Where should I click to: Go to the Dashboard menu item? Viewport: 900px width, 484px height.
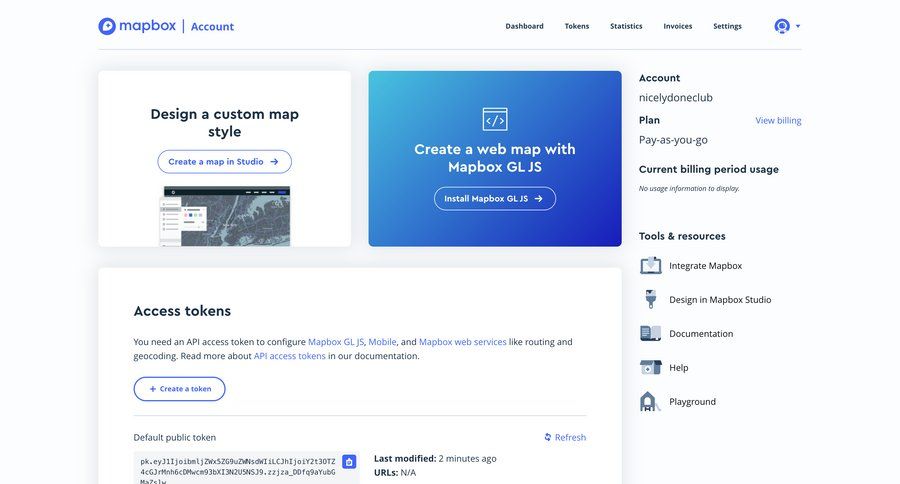pos(524,26)
